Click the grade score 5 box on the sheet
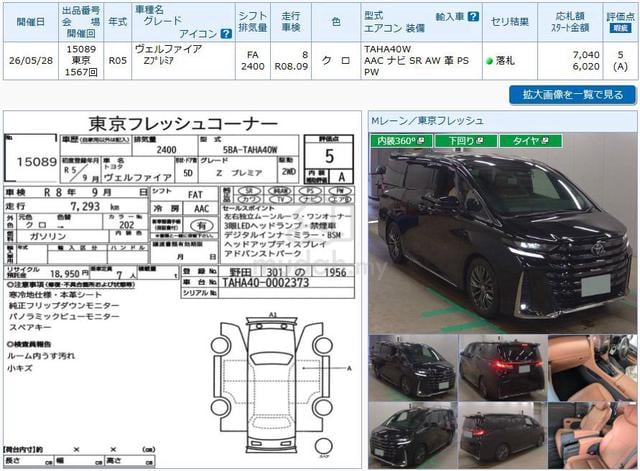The image size is (640, 471). pyautogui.click(x=329, y=156)
